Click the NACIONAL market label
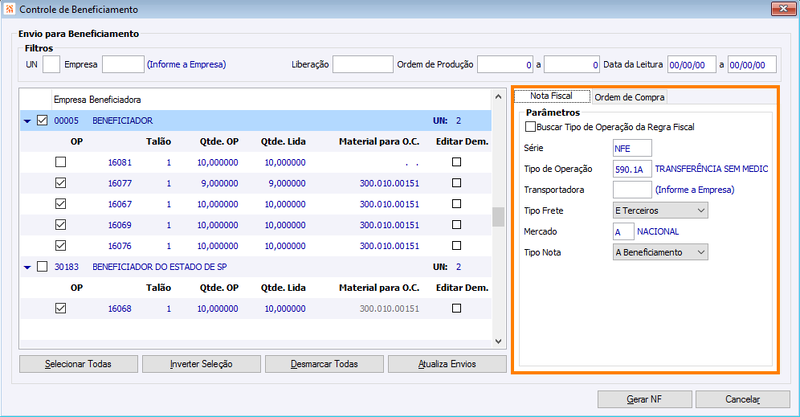The image size is (800, 417). [658, 232]
